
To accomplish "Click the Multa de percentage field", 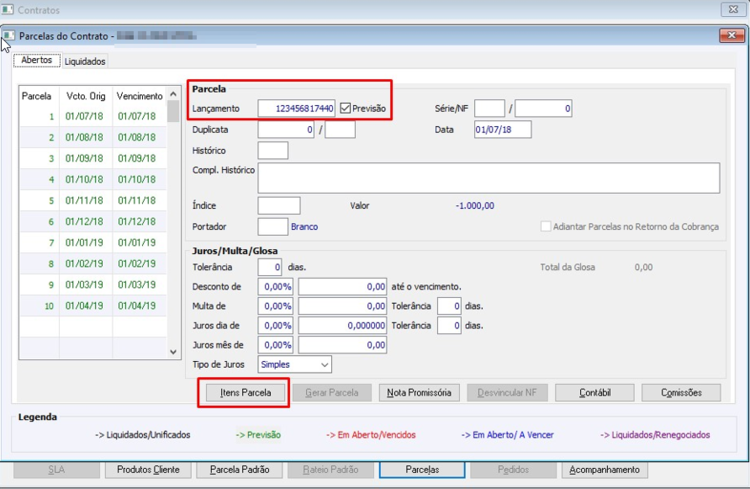I will click(276, 306).
